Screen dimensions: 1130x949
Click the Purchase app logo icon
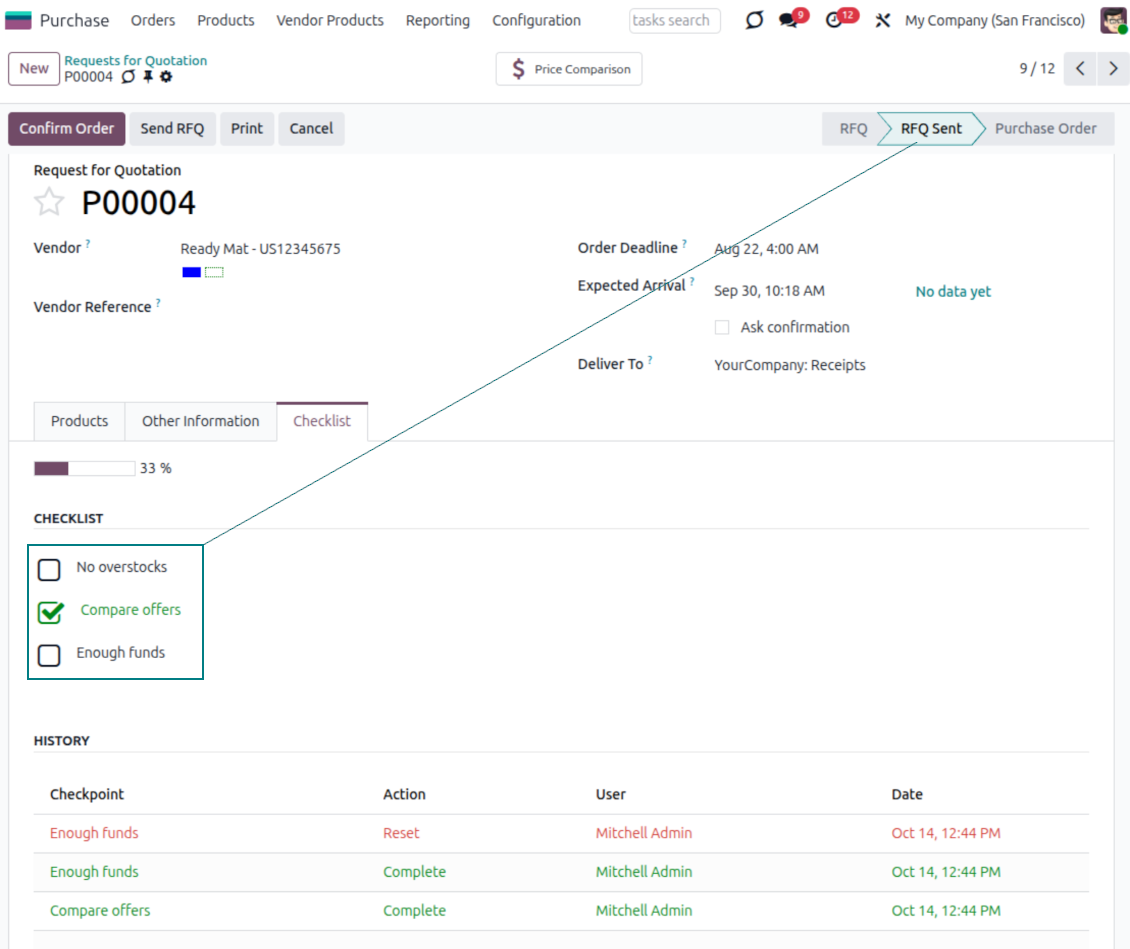(18, 20)
